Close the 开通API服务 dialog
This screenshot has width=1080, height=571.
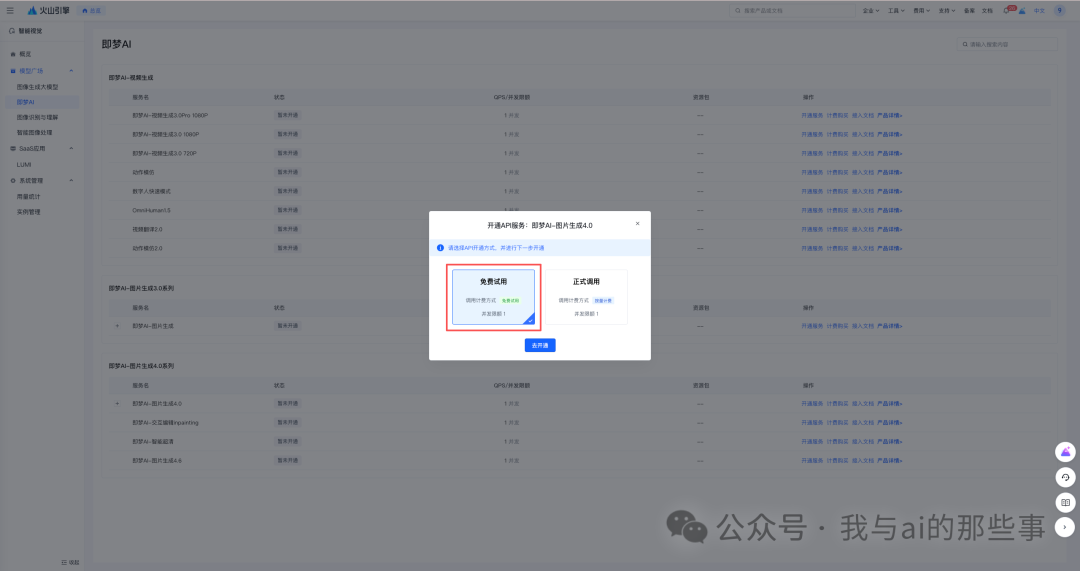point(637,223)
